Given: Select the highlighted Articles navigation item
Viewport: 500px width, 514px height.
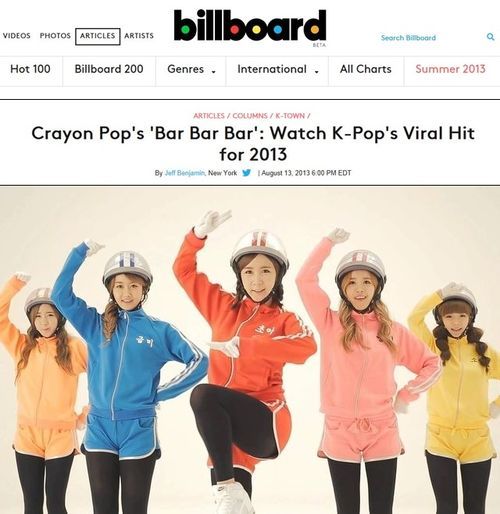Looking at the screenshot, I should [x=98, y=36].
